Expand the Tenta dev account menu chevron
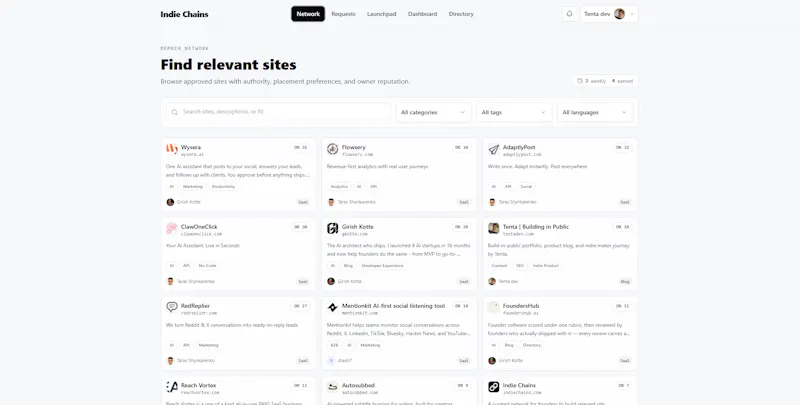This screenshot has height=405, width=800. [632, 14]
